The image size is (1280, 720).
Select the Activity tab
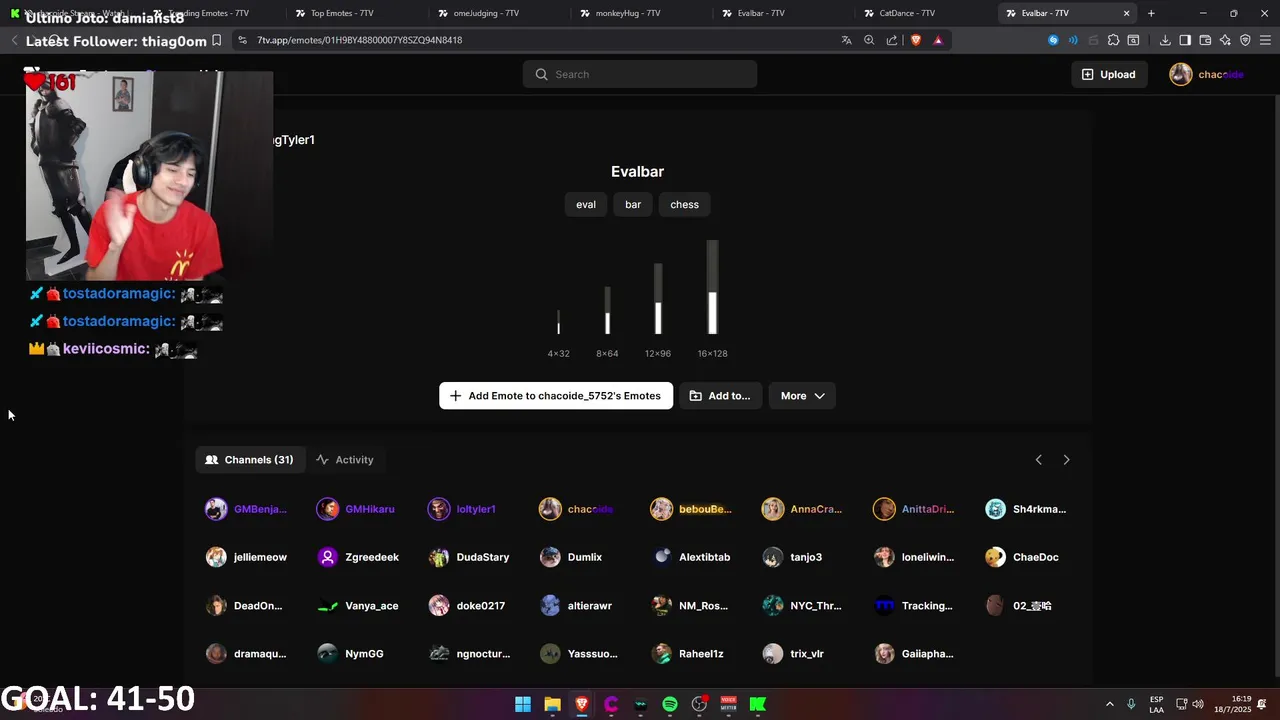pos(344,460)
